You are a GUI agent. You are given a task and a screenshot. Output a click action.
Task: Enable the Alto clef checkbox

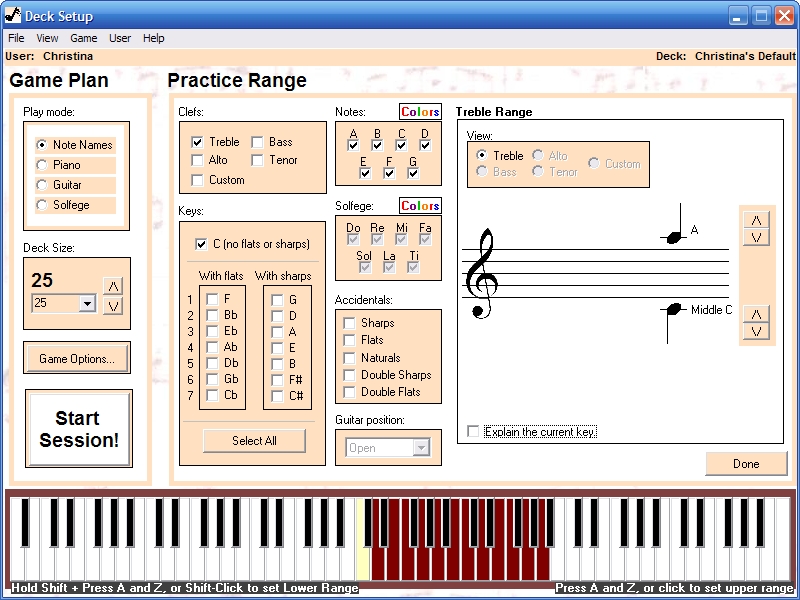tap(197, 160)
